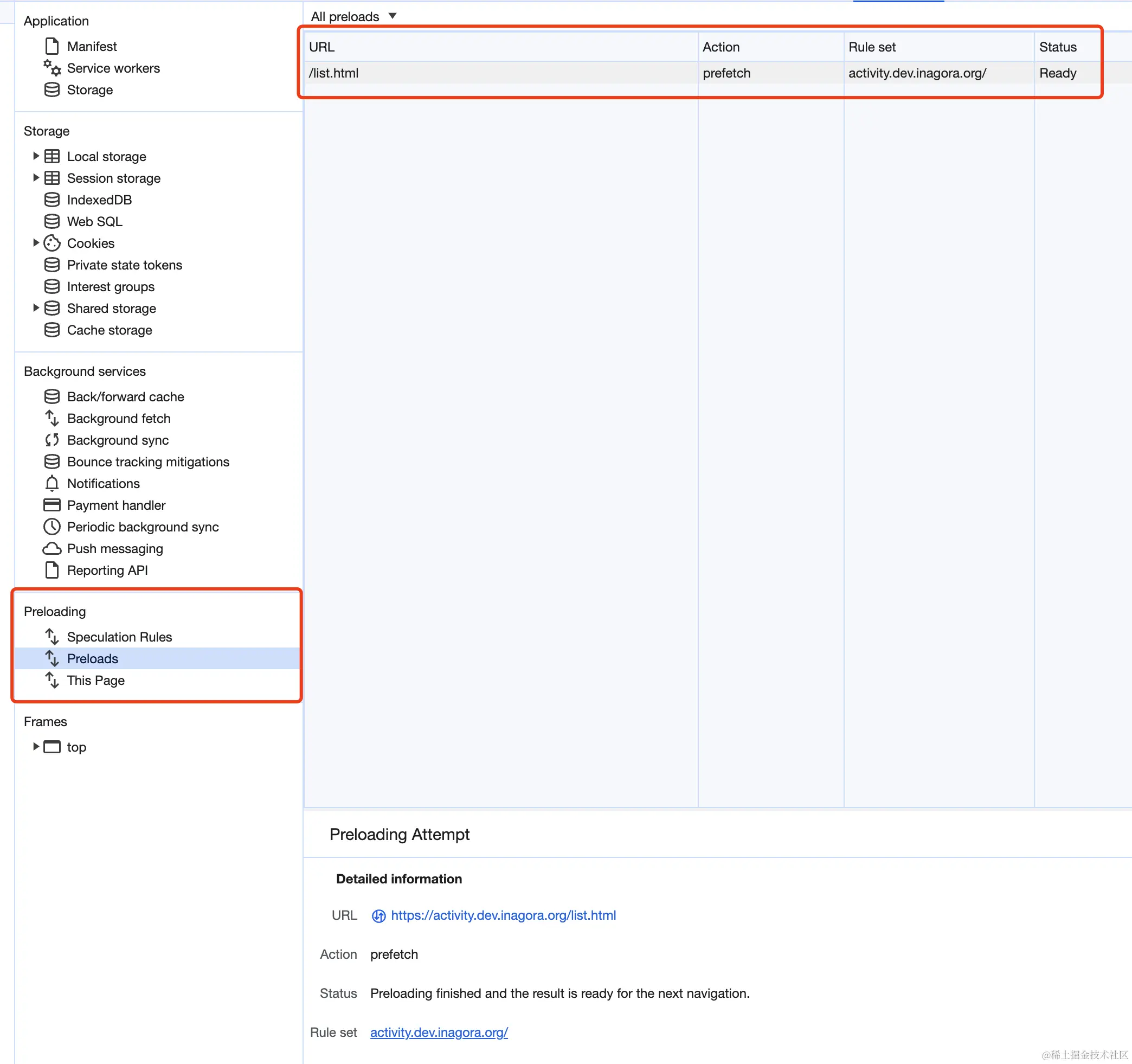This screenshot has height=1064, width=1132.
Task: Click the Manifest file icon
Action: pos(52,46)
